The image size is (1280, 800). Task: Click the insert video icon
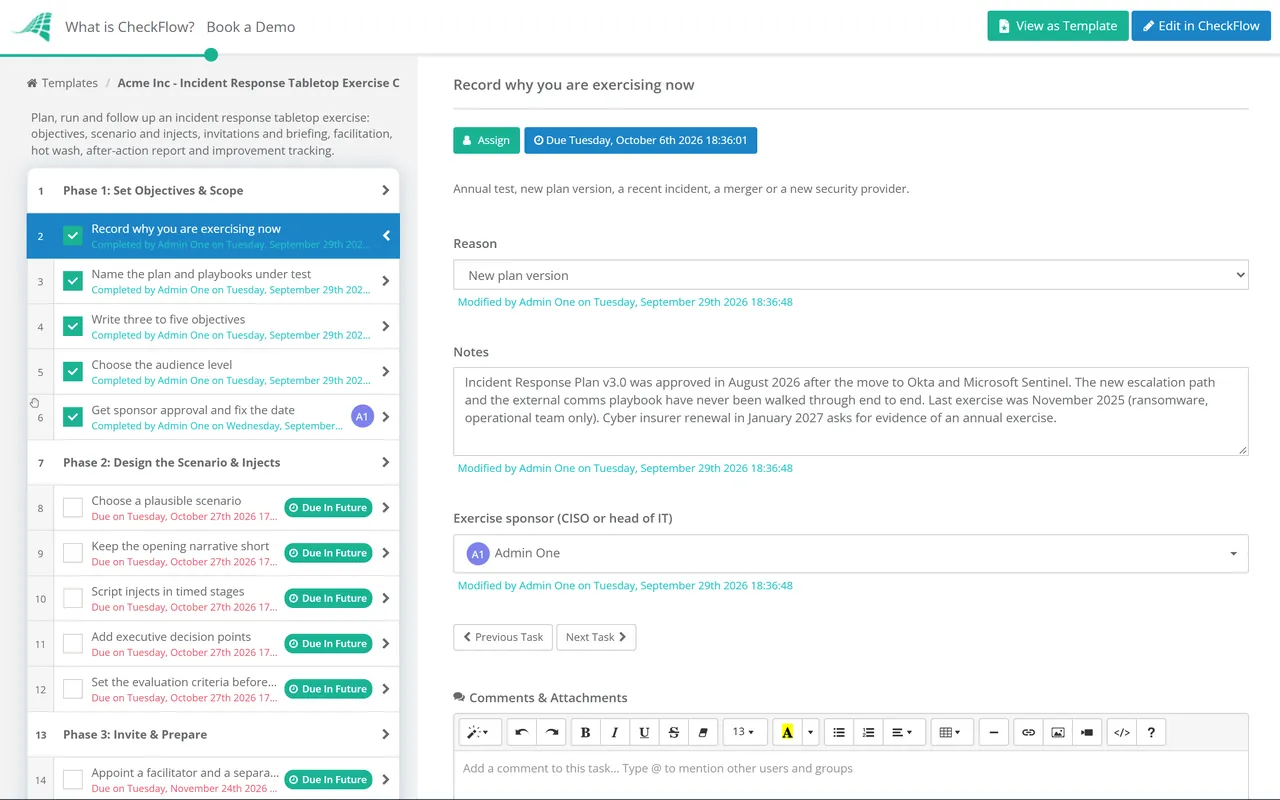1087,732
